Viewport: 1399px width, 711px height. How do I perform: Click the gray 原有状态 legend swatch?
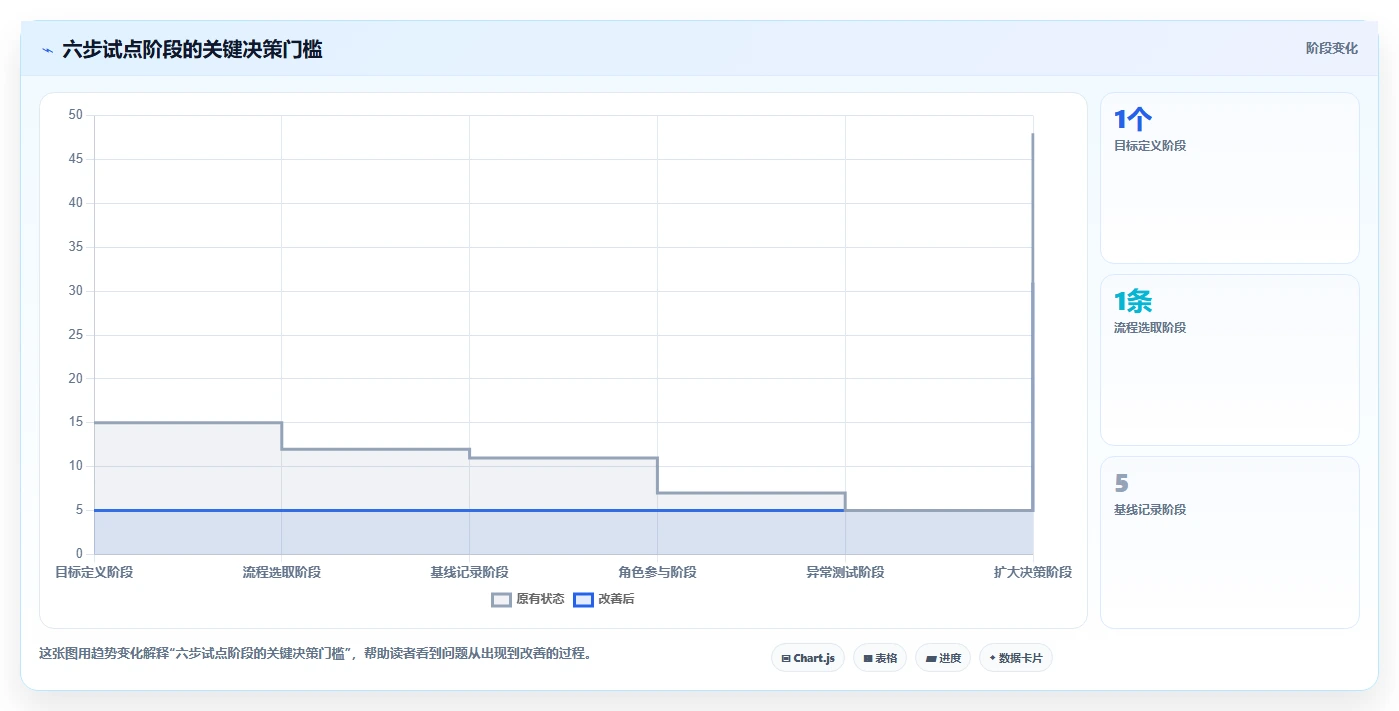tap(501, 599)
